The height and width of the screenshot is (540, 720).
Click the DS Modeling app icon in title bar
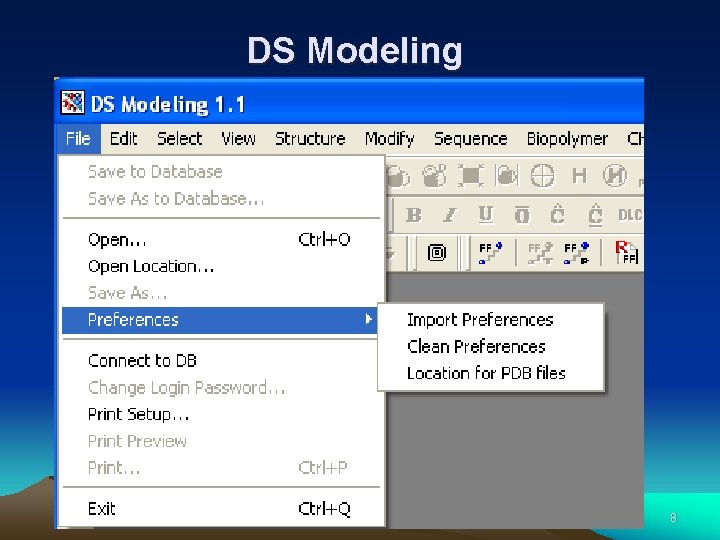coord(73,102)
